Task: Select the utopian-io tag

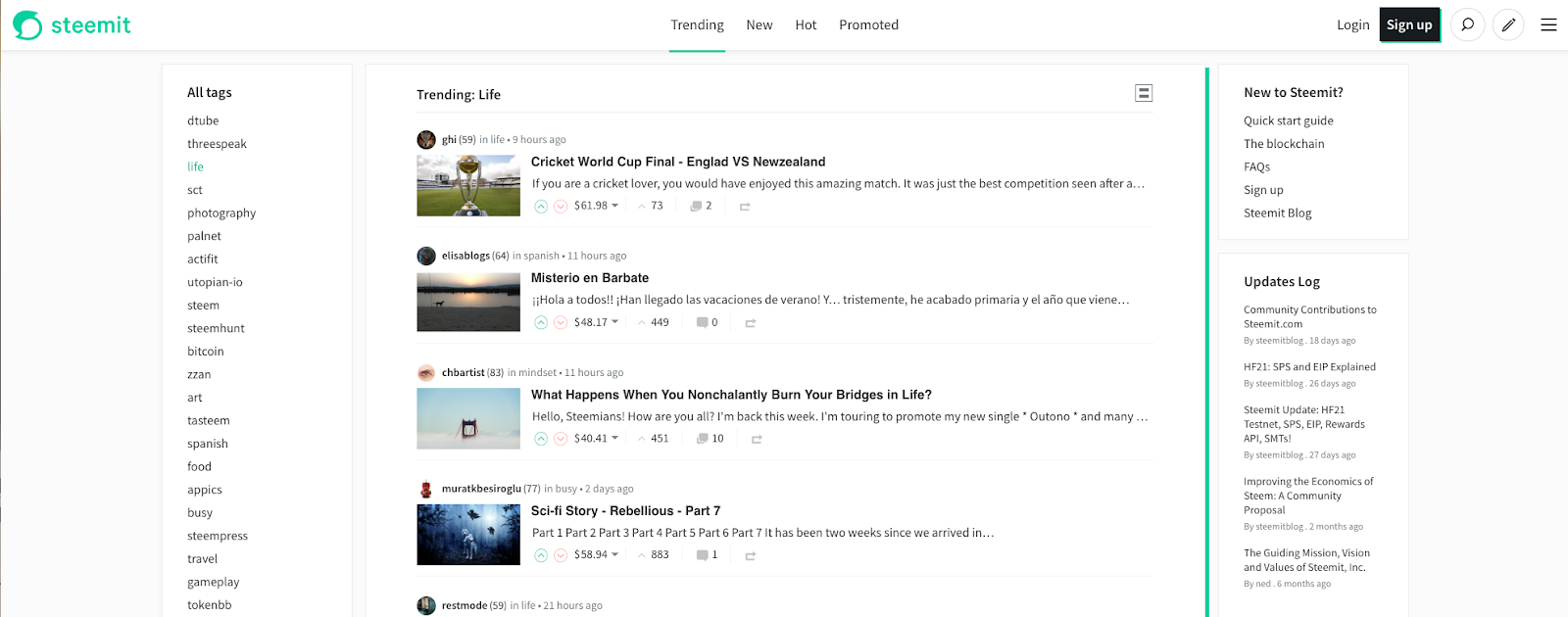Action: pos(215,282)
